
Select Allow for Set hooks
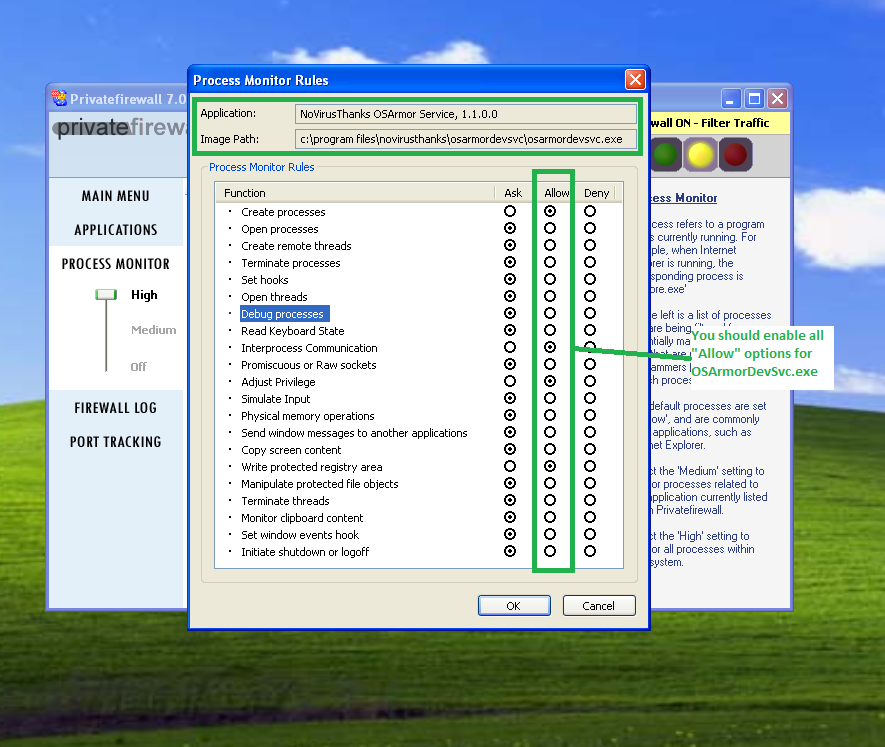coord(550,279)
